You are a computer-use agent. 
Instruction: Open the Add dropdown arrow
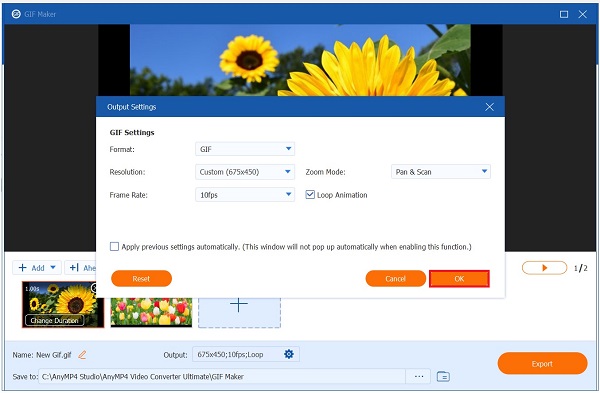(53, 267)
